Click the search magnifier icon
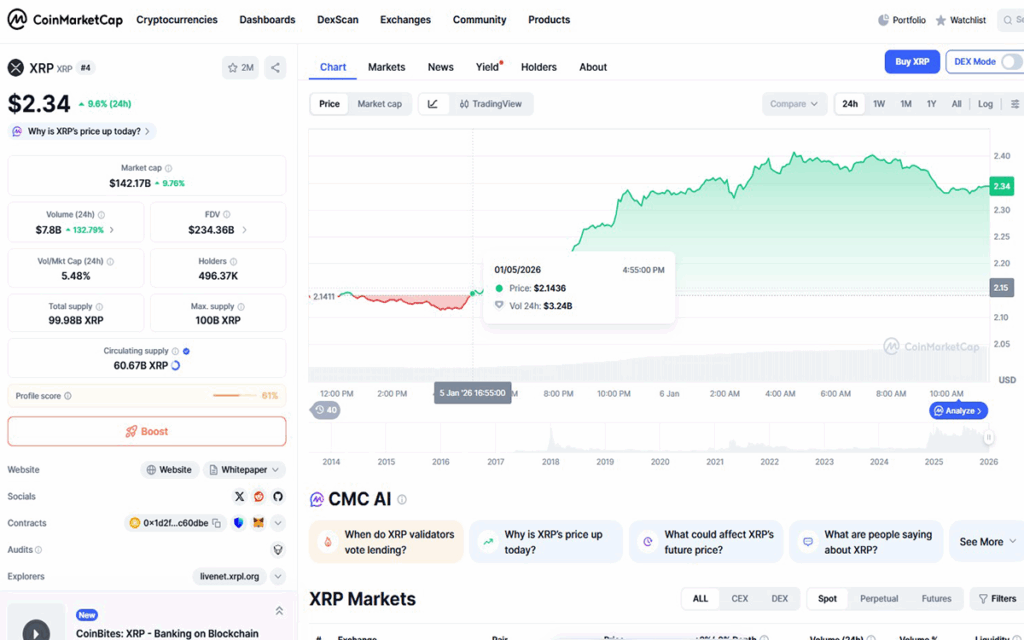1024x640 pixels. tap(1008, 20)
